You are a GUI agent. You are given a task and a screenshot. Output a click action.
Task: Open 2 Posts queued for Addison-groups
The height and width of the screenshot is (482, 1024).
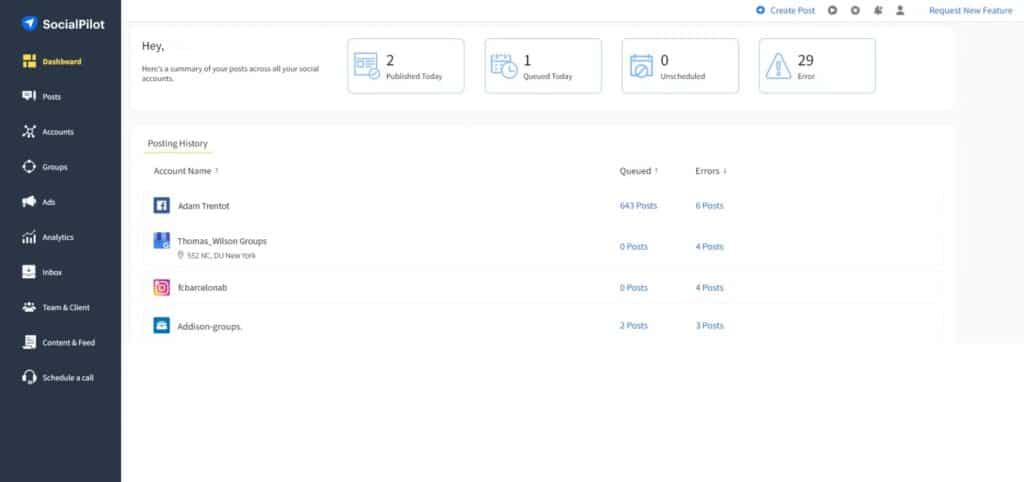click(x=633, y=326)
